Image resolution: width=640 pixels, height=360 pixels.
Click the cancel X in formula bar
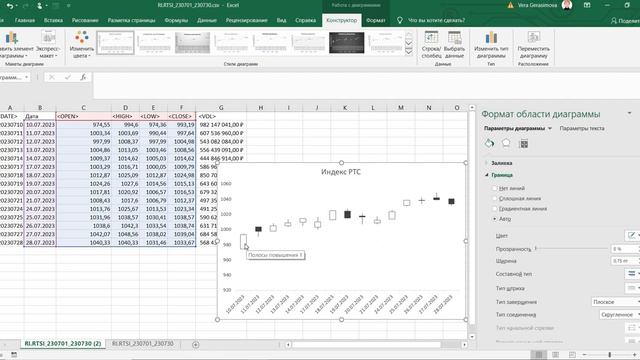[x=52, y=77]
